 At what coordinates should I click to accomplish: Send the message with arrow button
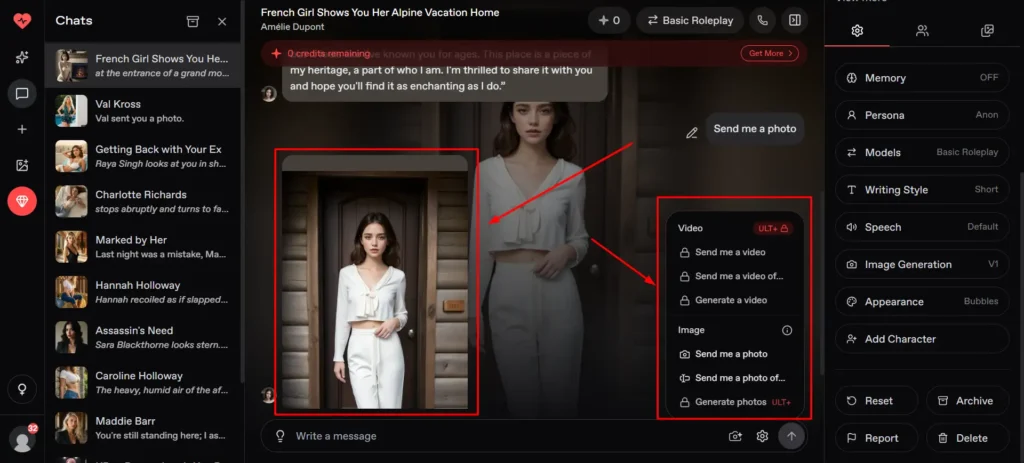[792, 436]
